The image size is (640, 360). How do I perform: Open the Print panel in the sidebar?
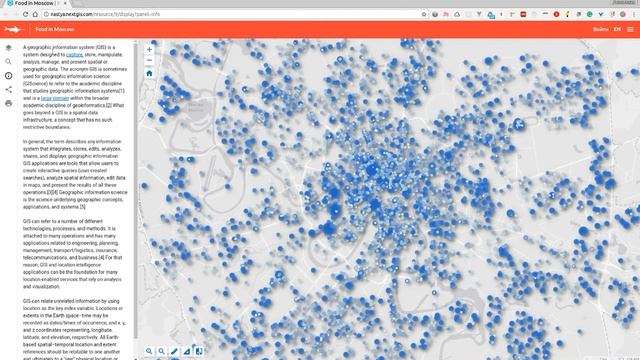(9, 103)
